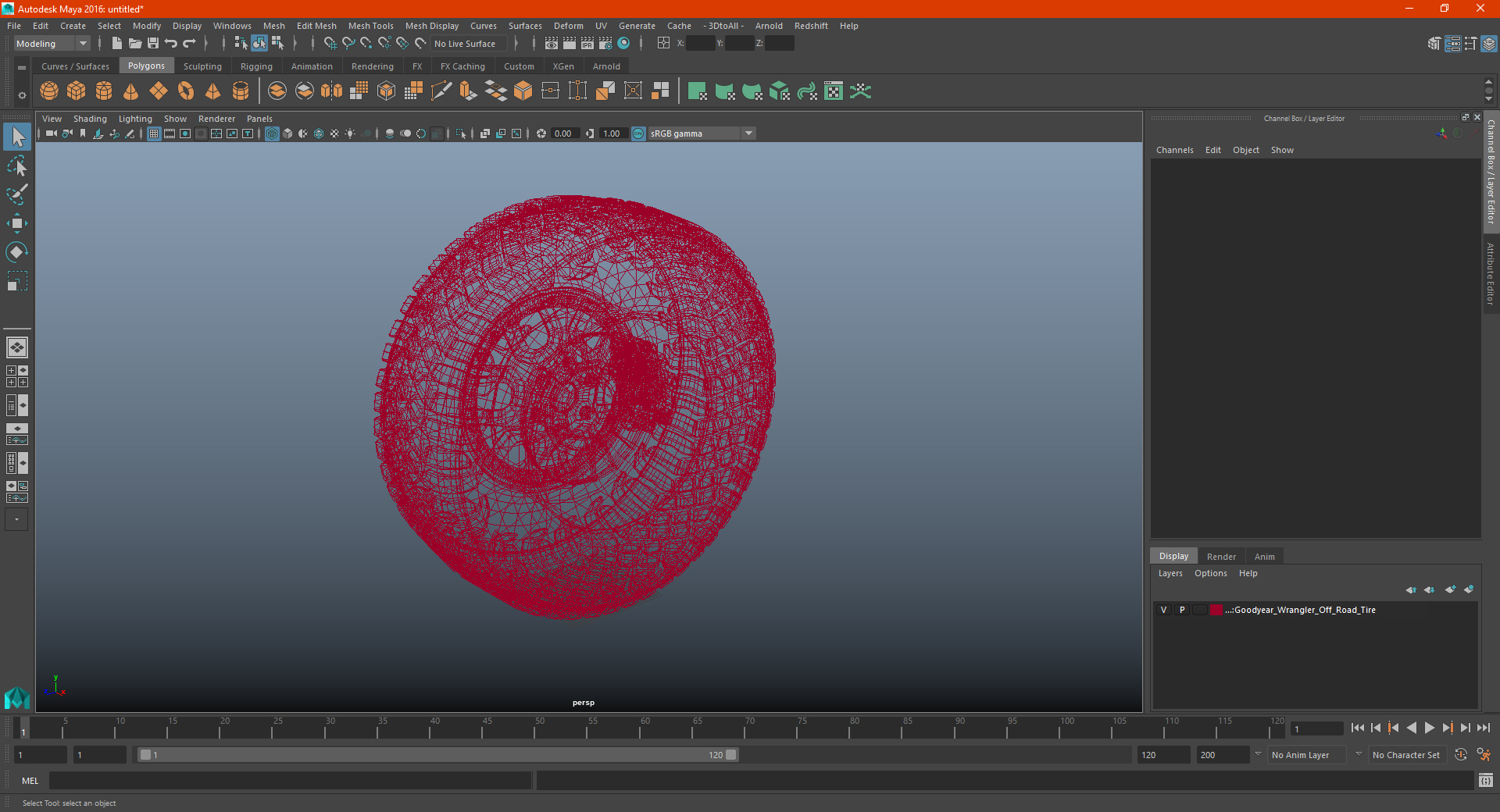
Task: Undo the last action icon
Action: (171, 44)
